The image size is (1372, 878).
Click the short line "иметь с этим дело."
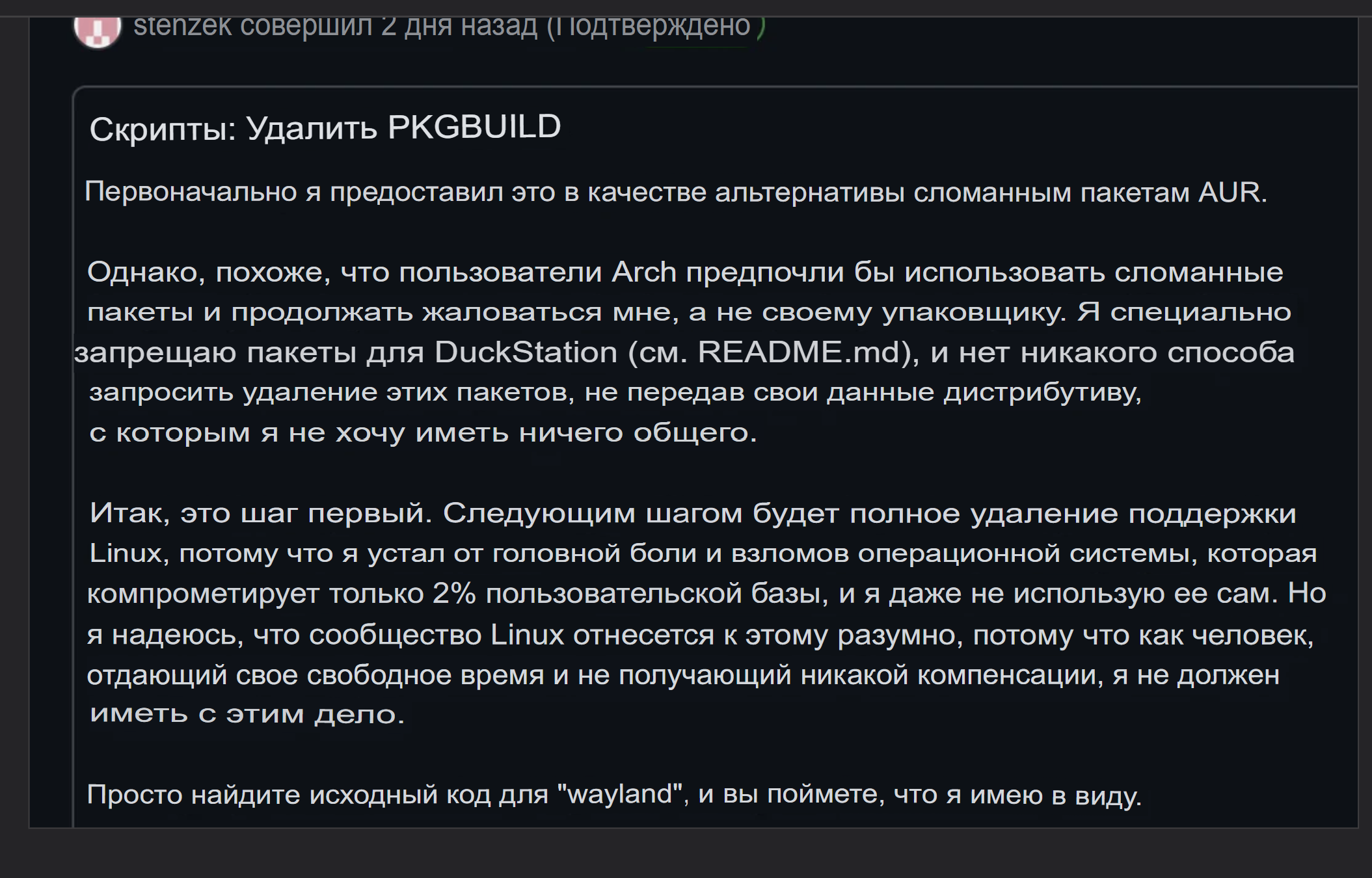click(247, 714)
